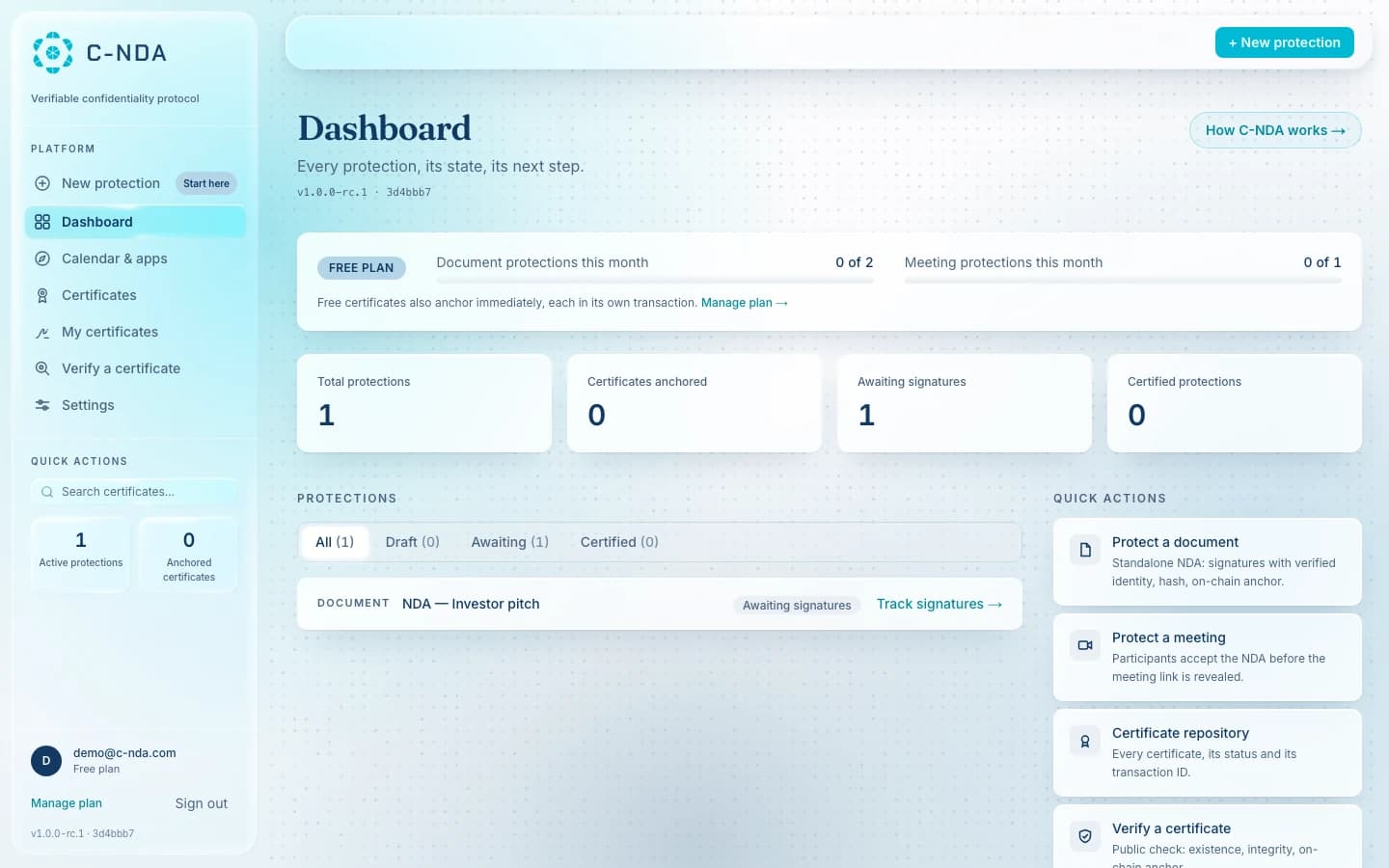The image size is (1389, 868).
Task: Select the All (1) protections tab
Action: pyautogui.click(x=335, y=542)
